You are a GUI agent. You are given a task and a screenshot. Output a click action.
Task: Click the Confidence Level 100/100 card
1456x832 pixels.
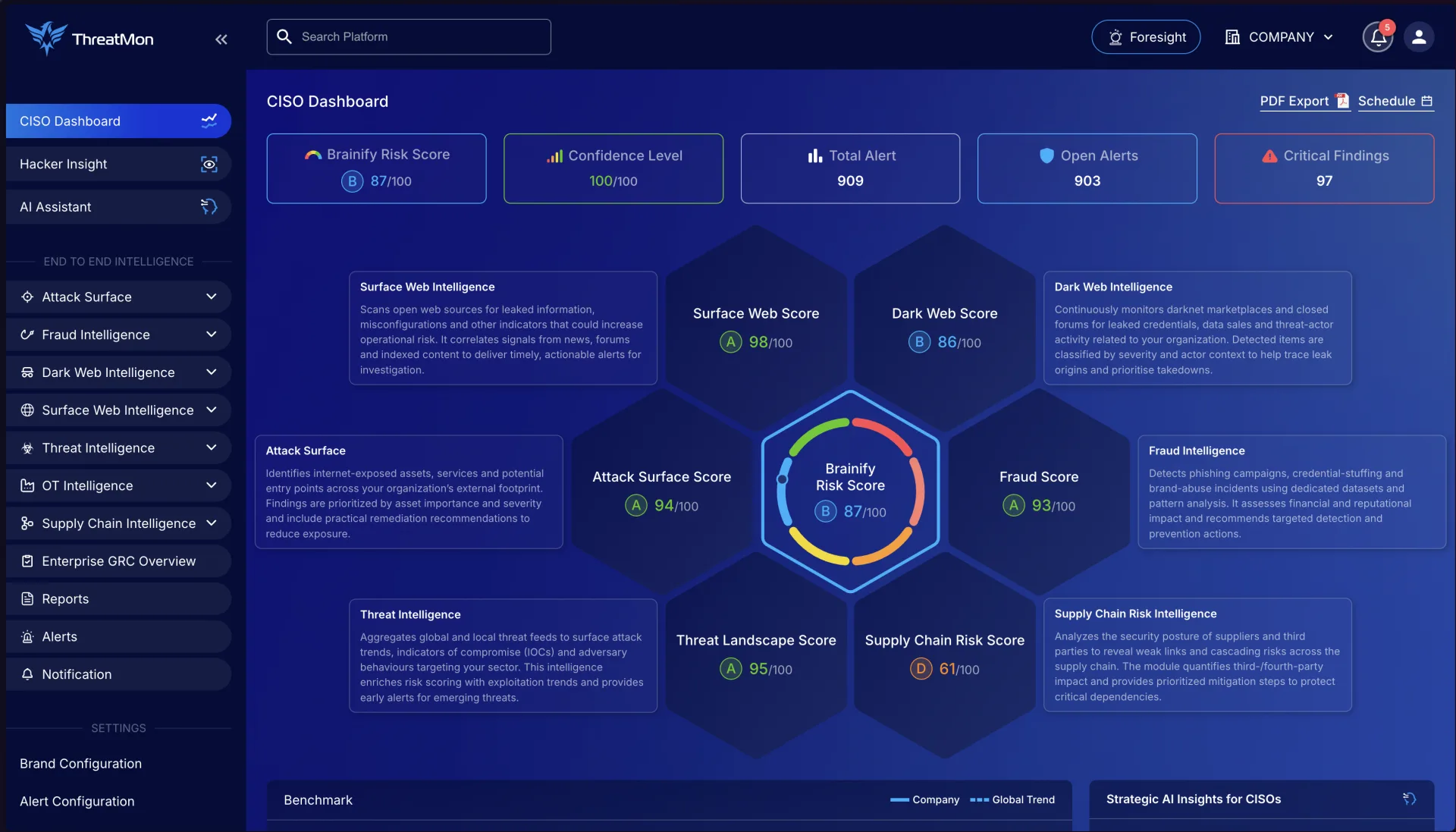(613, 168)
